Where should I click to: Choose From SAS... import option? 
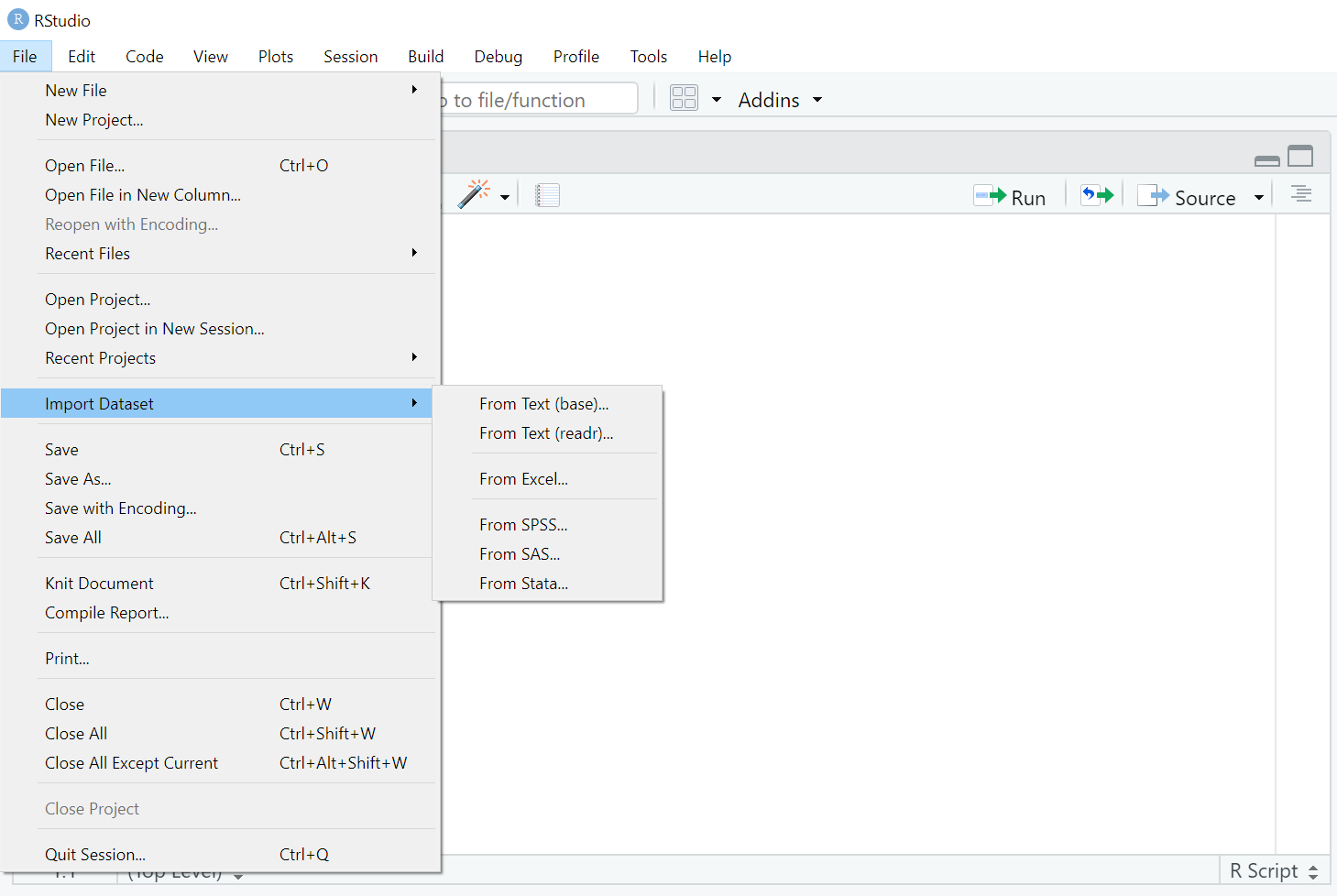click(x=547, y=553)
